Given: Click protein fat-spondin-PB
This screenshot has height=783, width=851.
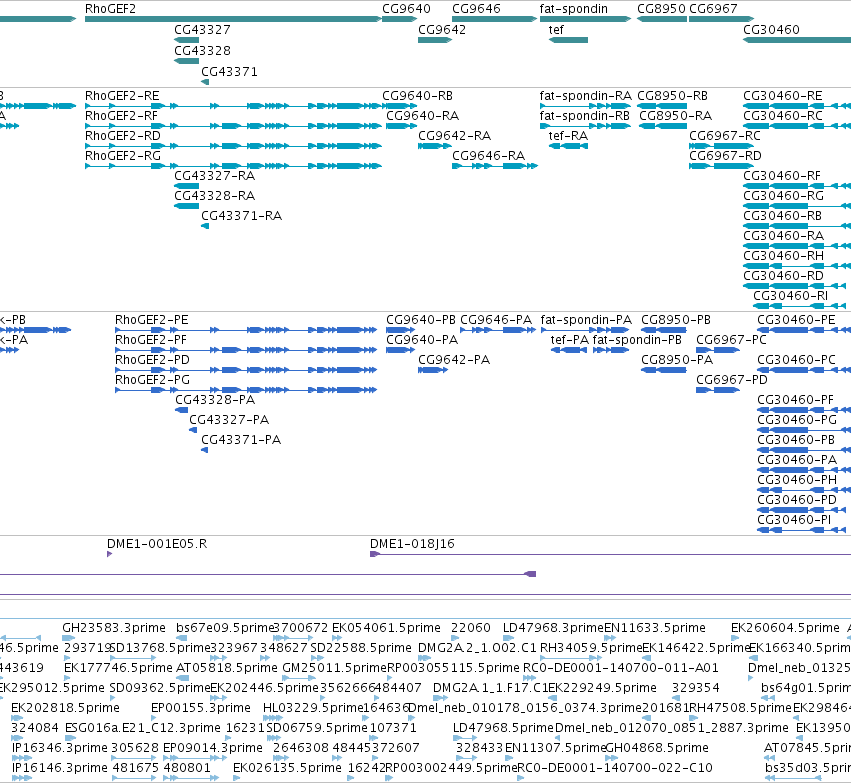Looking at the screenshot, I should point(637,340).
